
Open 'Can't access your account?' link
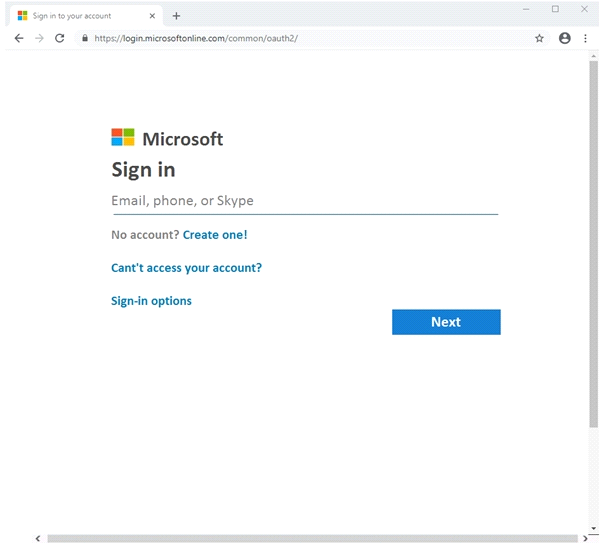[186, 268]
